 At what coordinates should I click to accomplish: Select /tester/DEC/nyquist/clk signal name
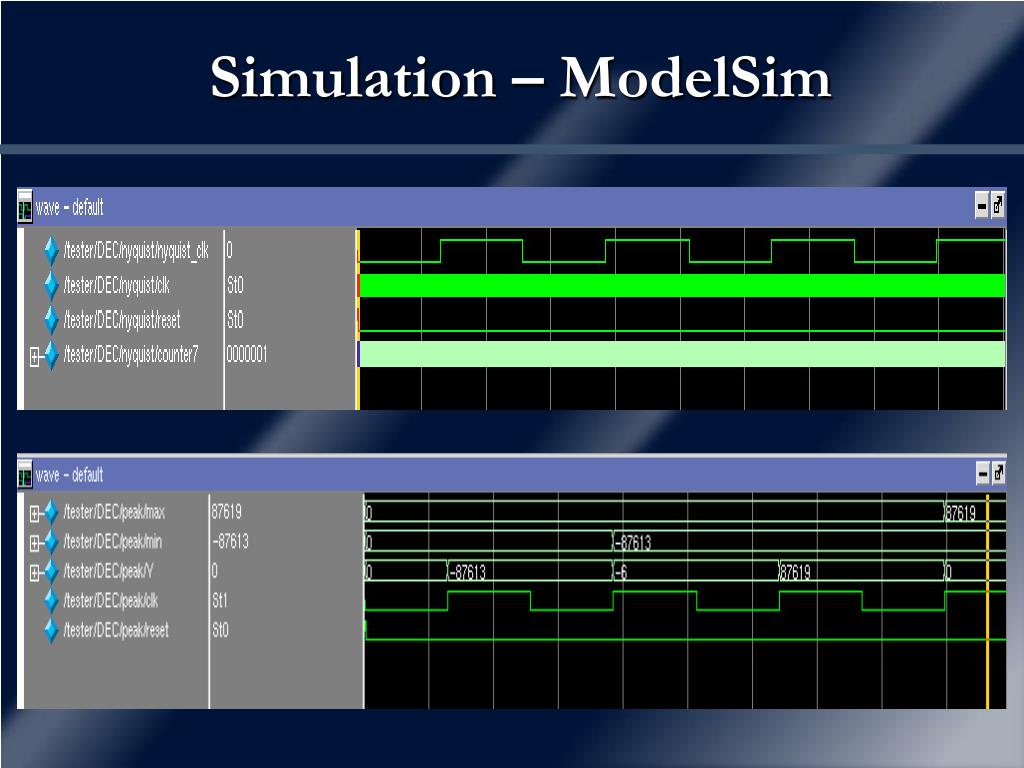tap(117, 285)
